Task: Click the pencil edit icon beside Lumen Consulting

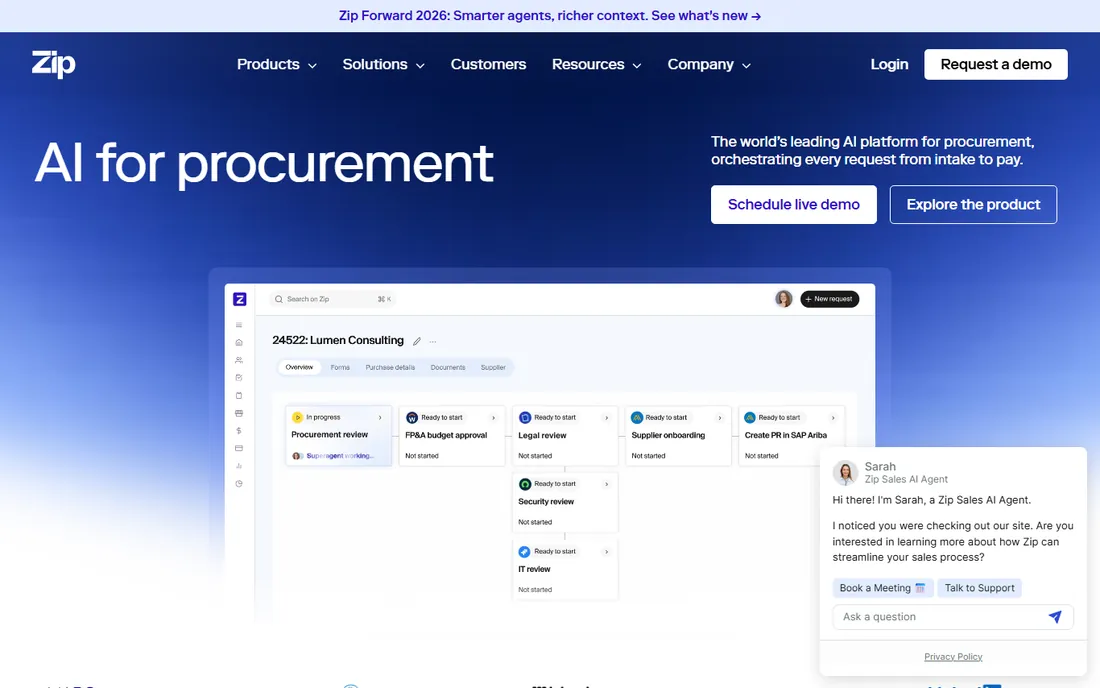Action: 417,342
